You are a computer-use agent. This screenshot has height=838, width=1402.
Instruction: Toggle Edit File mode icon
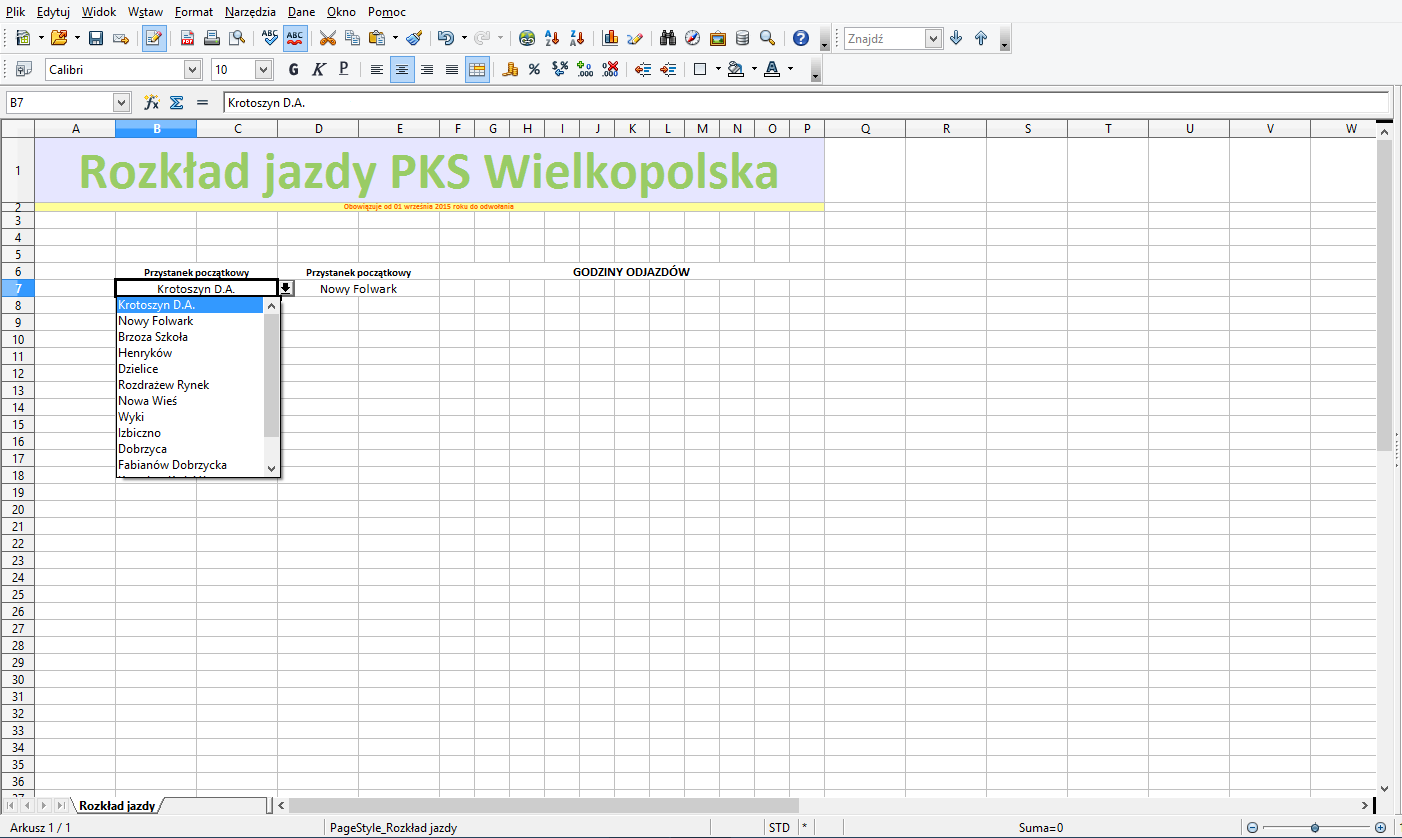pos(154,38)
